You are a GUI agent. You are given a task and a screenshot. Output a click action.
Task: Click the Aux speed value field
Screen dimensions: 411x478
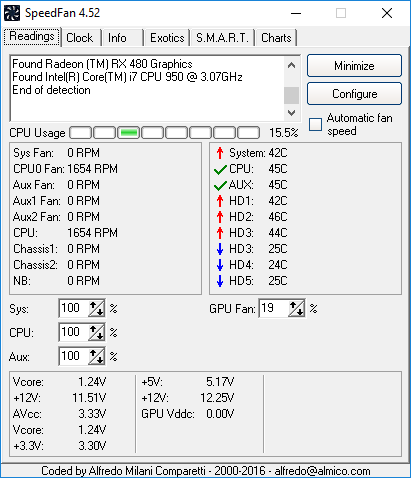[x=73, y=356]
